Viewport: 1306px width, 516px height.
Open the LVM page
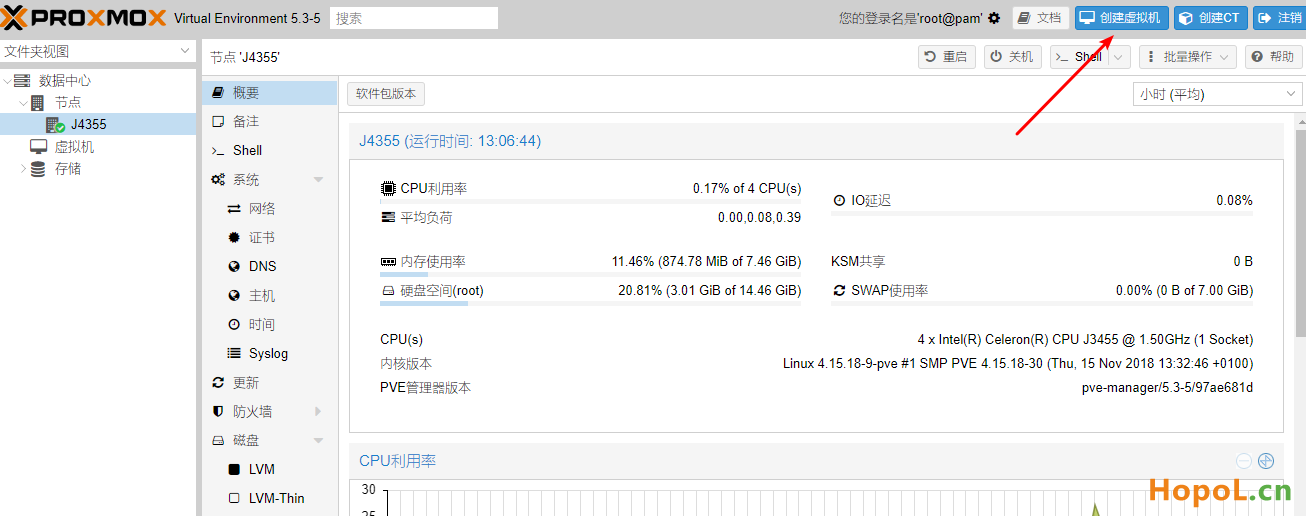(269, 470)
